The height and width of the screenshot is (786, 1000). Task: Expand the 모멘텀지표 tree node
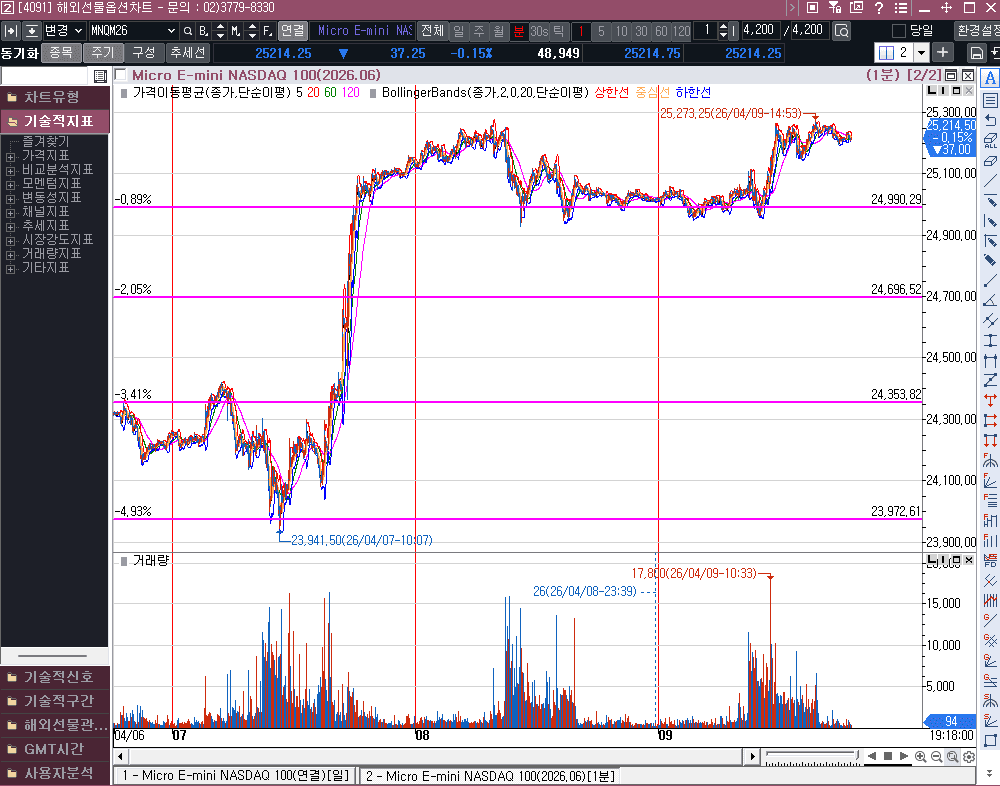tap(11, 184)
